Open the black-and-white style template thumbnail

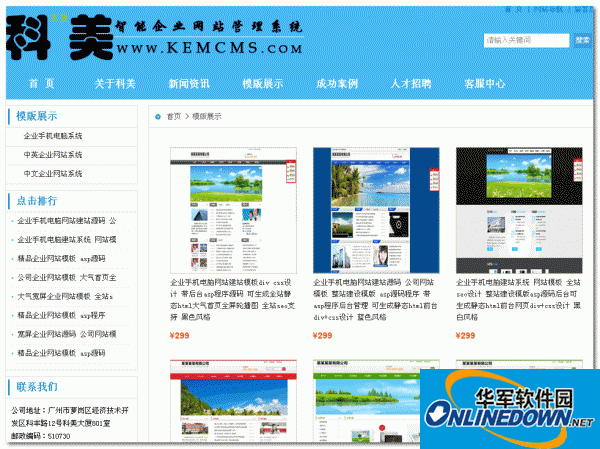coord(519,210)
